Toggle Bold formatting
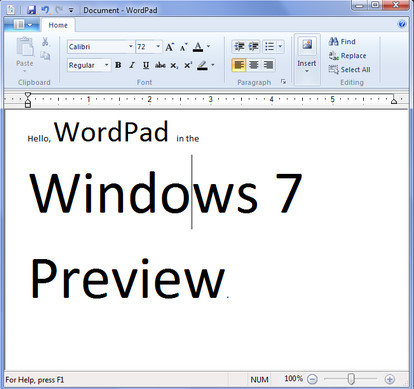The height and width of the screenshot is (389, 414). pyautogui.click(x=118, y=65)
